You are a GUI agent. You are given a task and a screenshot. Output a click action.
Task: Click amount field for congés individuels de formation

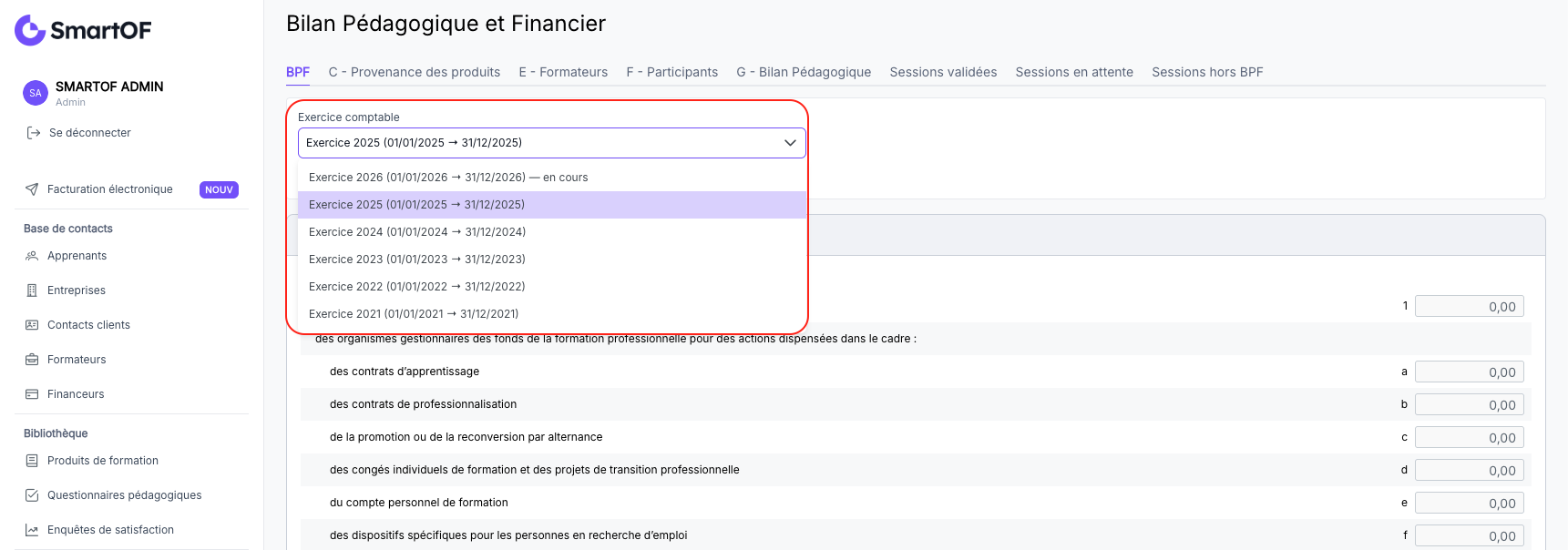pyautogui.click(x=1470, y=471)
